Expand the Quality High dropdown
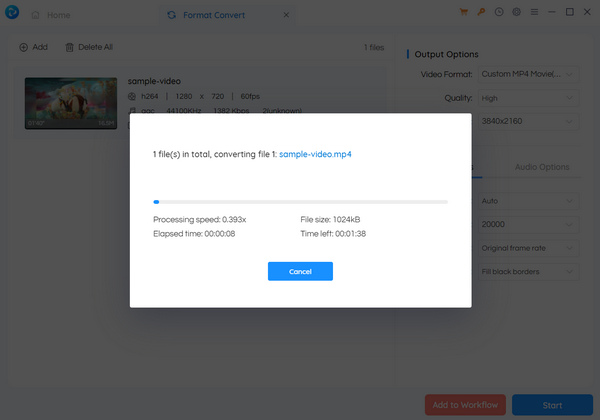 528,98
